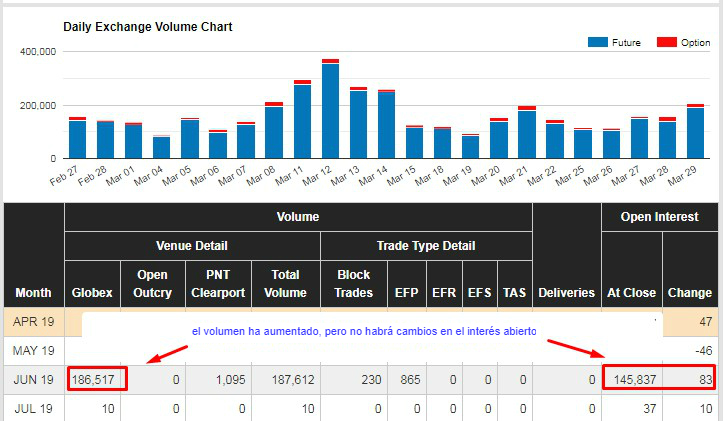728x421 pixels.
Task: Click the Deliveries column header
Action: click(x=566, y=292)
